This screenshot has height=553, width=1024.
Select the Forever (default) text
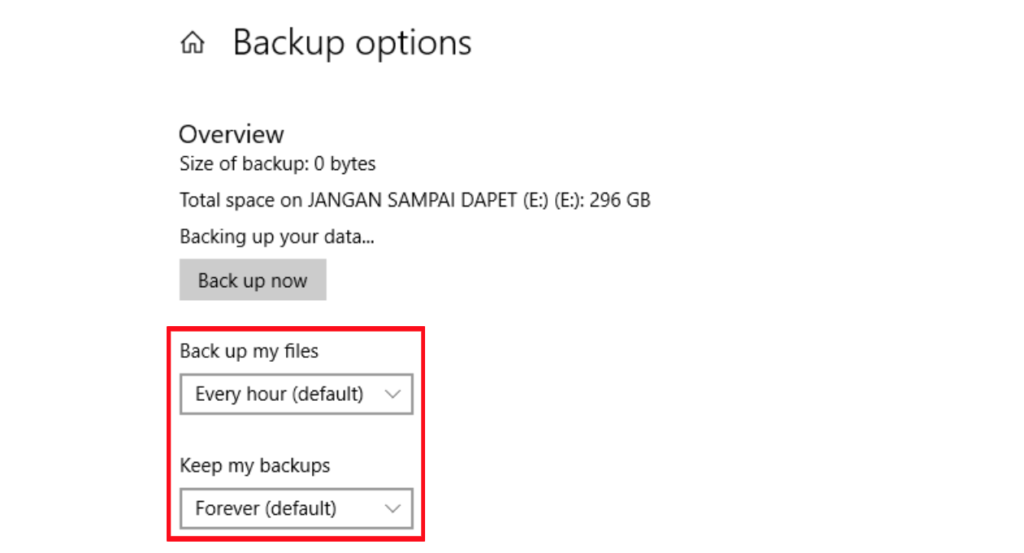click(x=265, y=508)
